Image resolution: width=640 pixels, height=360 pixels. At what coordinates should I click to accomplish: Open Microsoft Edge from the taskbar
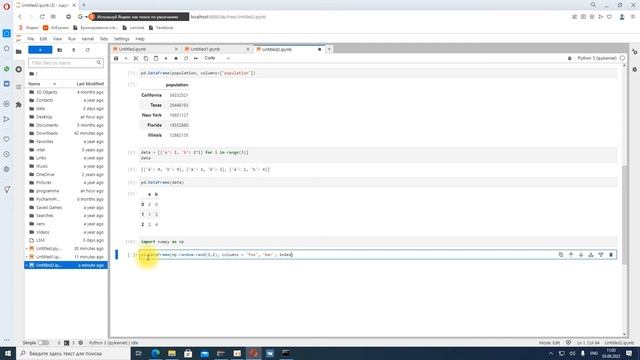point(156,353)
